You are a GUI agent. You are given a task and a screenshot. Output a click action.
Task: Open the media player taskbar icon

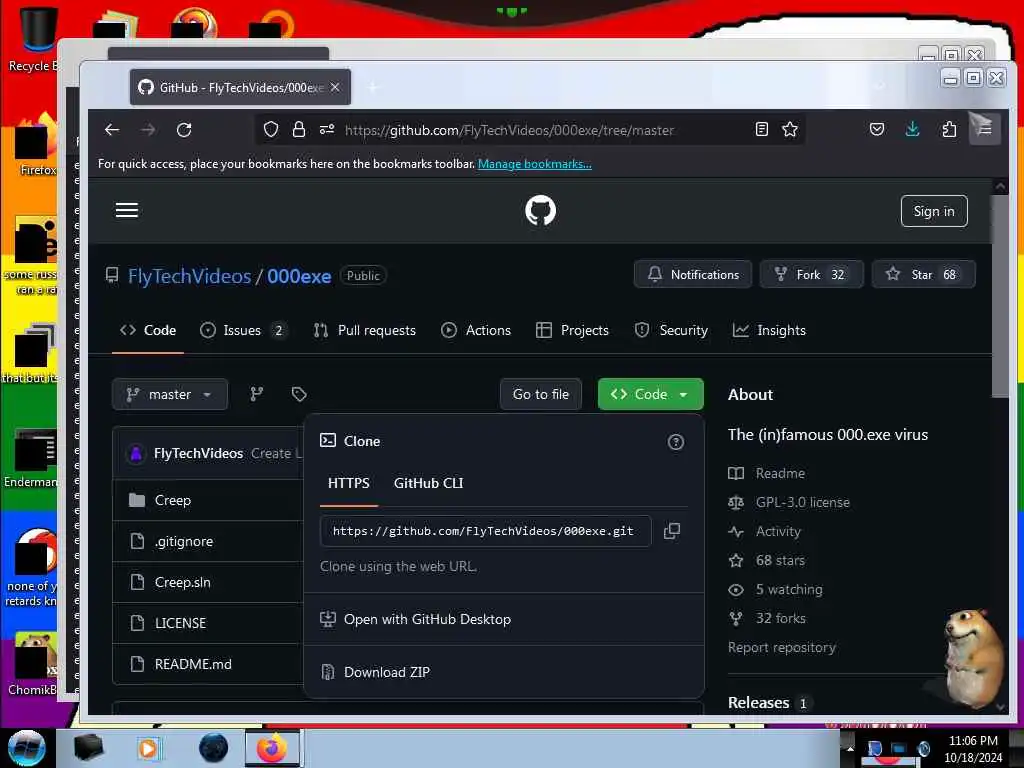pos(148,748)
